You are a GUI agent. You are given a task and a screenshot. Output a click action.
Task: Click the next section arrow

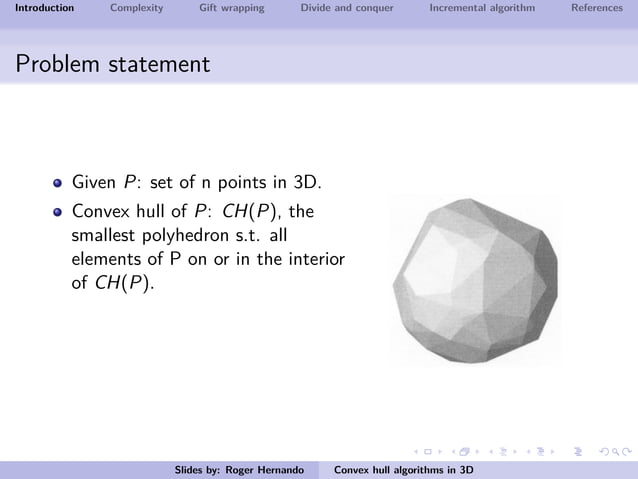(553, 452)
